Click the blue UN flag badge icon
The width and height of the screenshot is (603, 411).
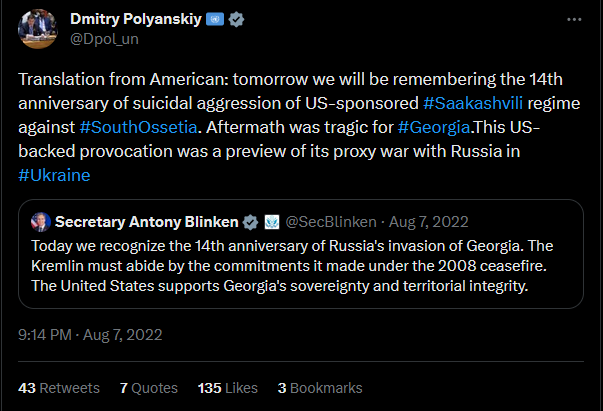coord(215,21)
